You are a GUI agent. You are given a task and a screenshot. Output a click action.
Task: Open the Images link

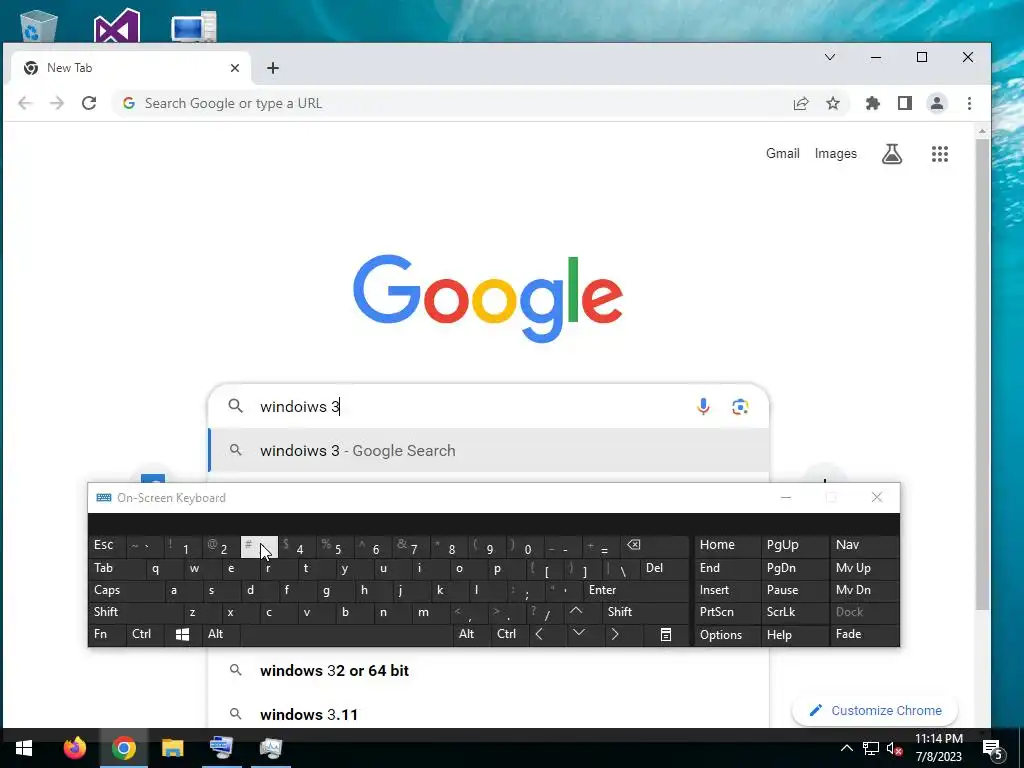(x=835, y=153)
